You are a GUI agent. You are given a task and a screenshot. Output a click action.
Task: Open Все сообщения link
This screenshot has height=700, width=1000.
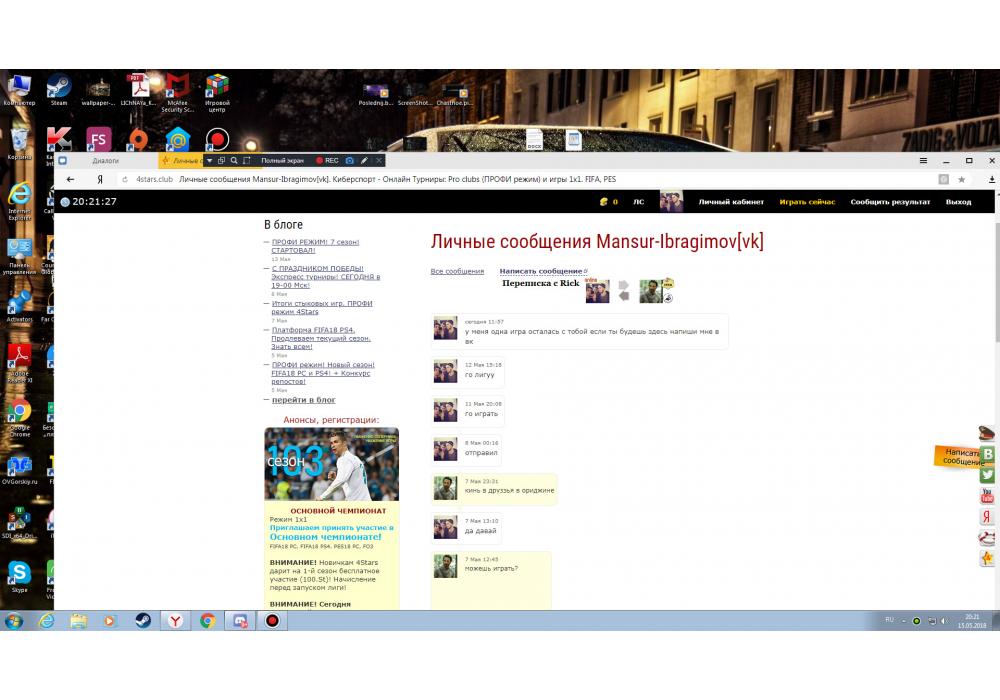coord(457,271)
